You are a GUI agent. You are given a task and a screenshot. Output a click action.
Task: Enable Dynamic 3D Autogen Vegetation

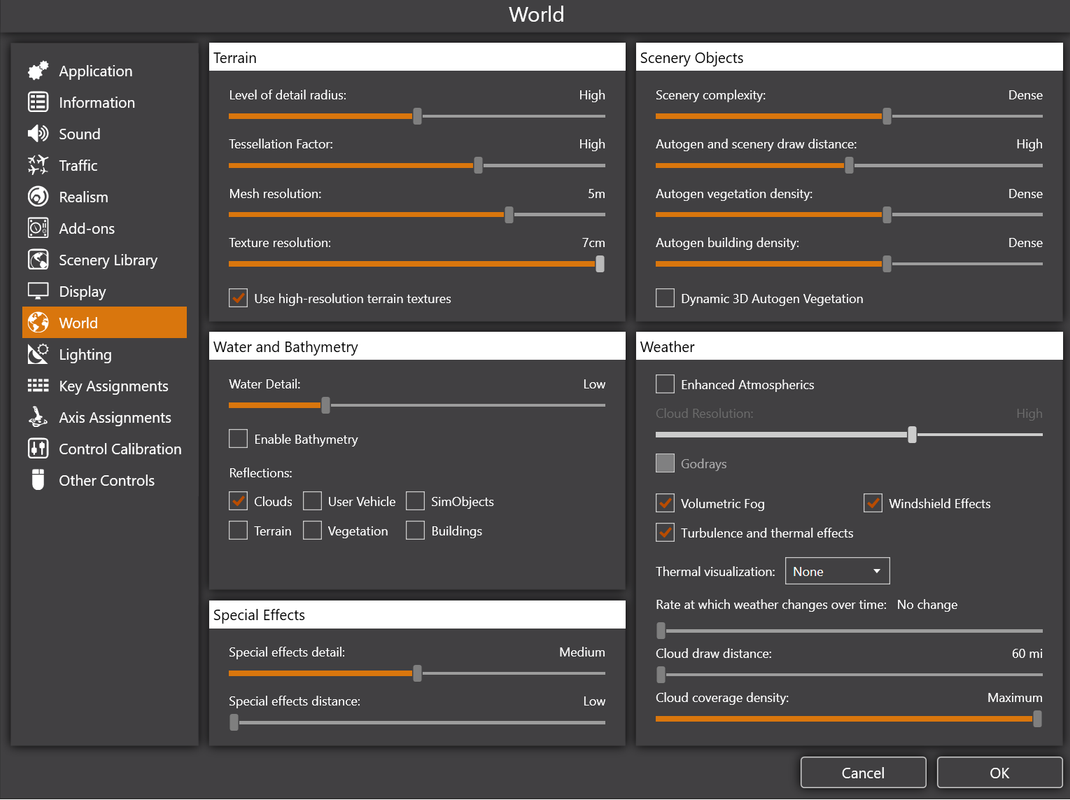pos(665,298)
